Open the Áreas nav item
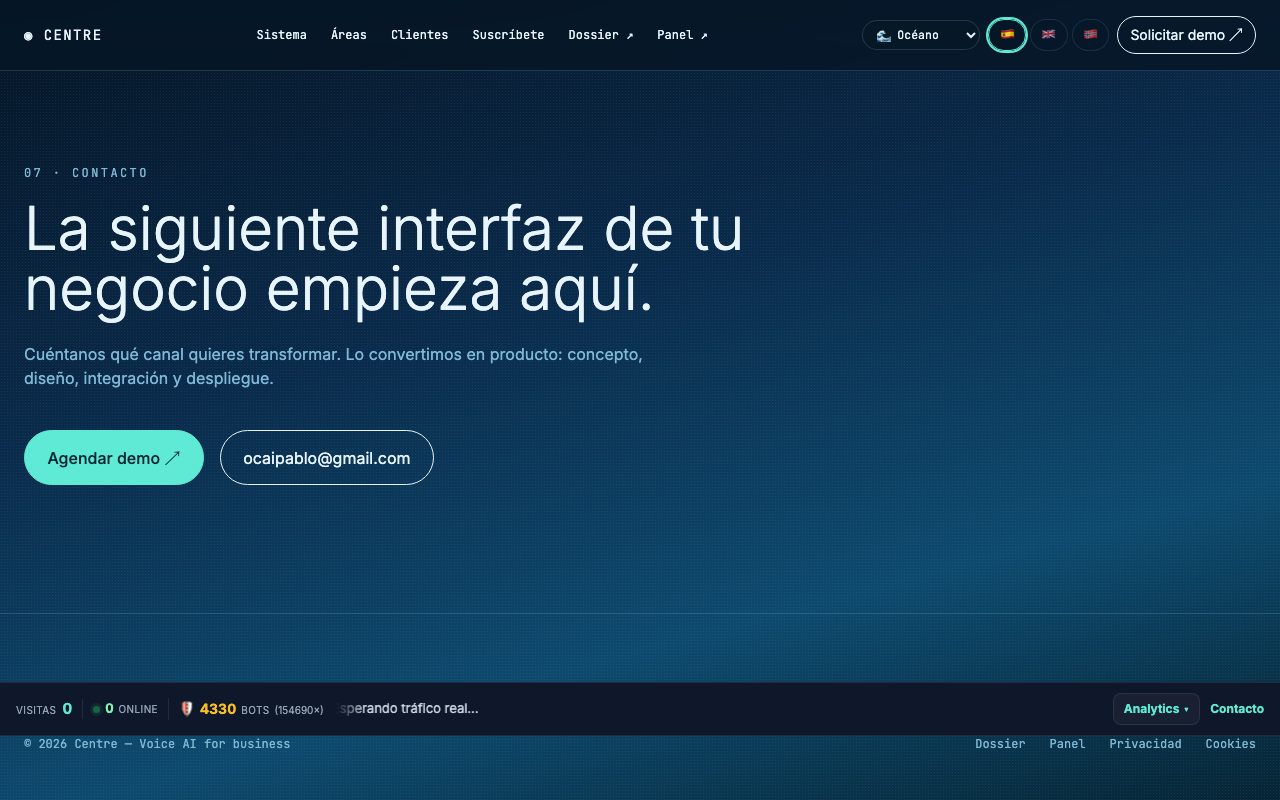This screenshot has width=1280, height=800. tap(349, 35)
